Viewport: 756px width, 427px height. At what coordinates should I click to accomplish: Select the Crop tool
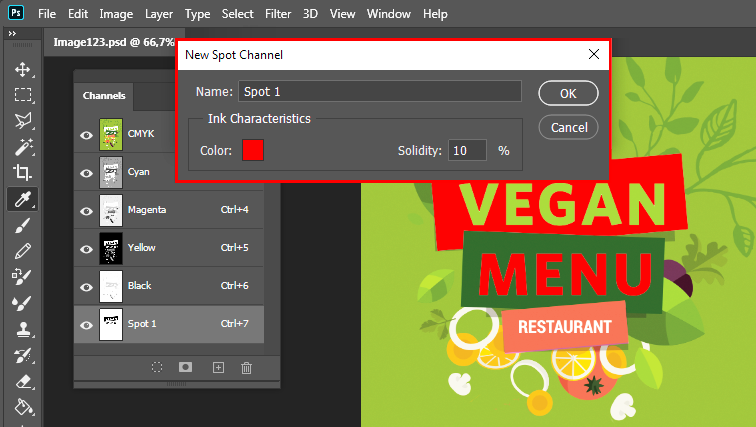pos(22,173)
